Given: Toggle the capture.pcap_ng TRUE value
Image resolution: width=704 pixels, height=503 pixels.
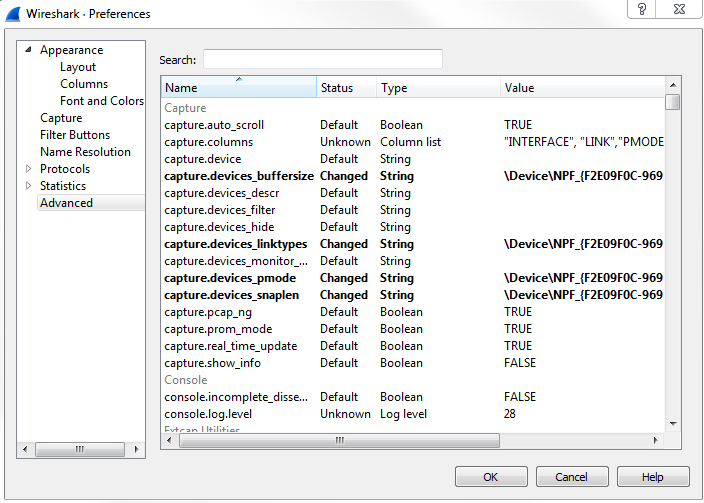Looking at the screenshot, I should click(518, 312).
